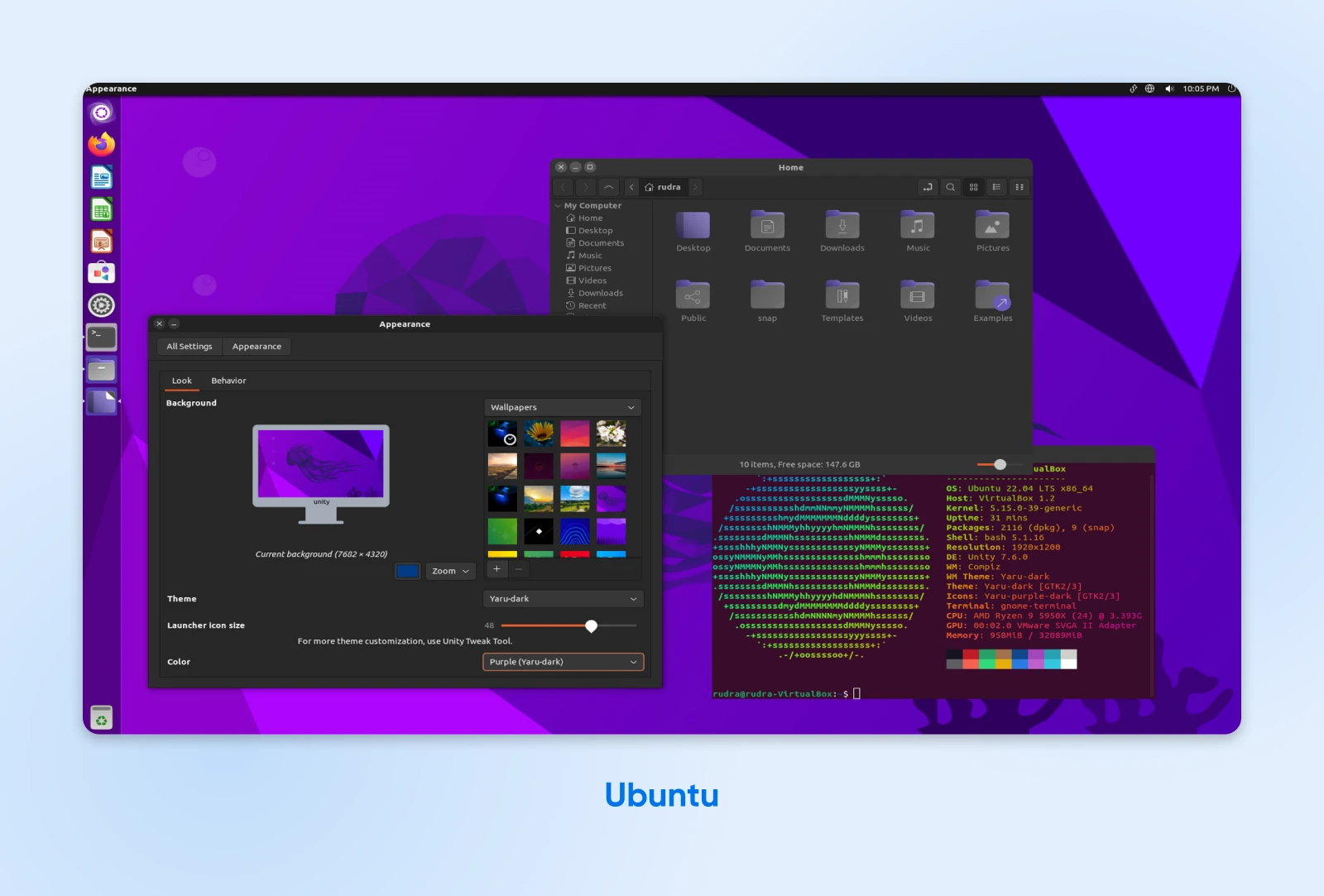This screenshot has height=896, width=1324.
Task: Open the Desktop folder in main pane
Action: click(693, 231)
